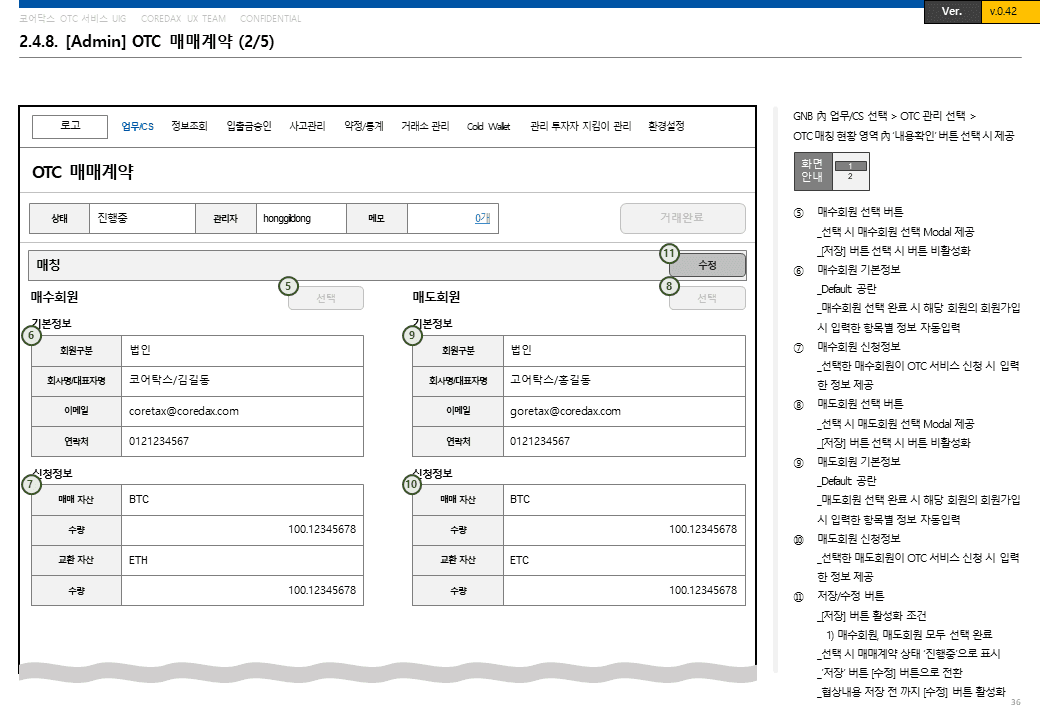
Task: Click the 매수회원 선택 button
Action: [x=326, y=298]
